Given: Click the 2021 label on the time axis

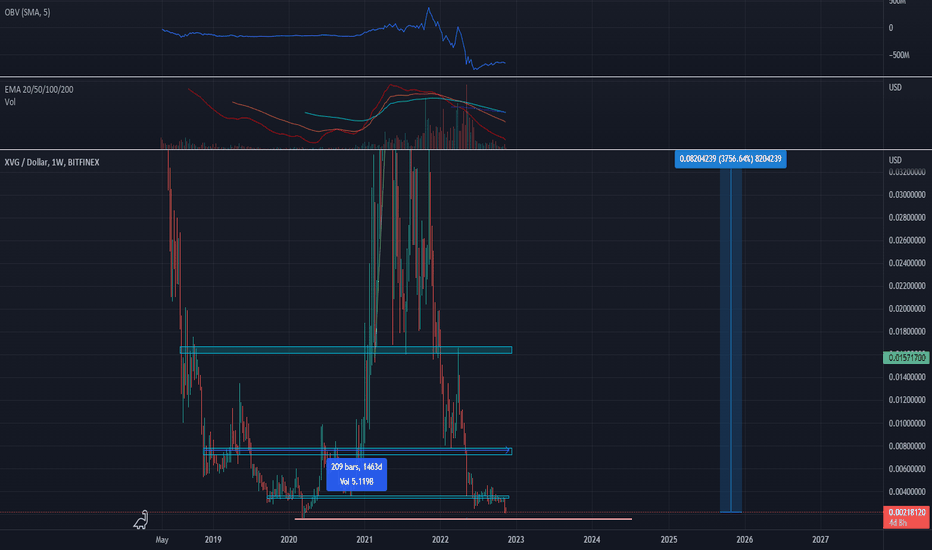Looking at the screenshot, I should point(364,540).
